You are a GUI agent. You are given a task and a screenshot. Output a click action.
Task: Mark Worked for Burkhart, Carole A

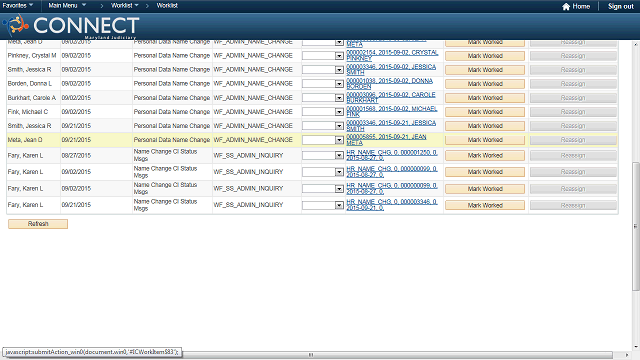click(485, 98)
